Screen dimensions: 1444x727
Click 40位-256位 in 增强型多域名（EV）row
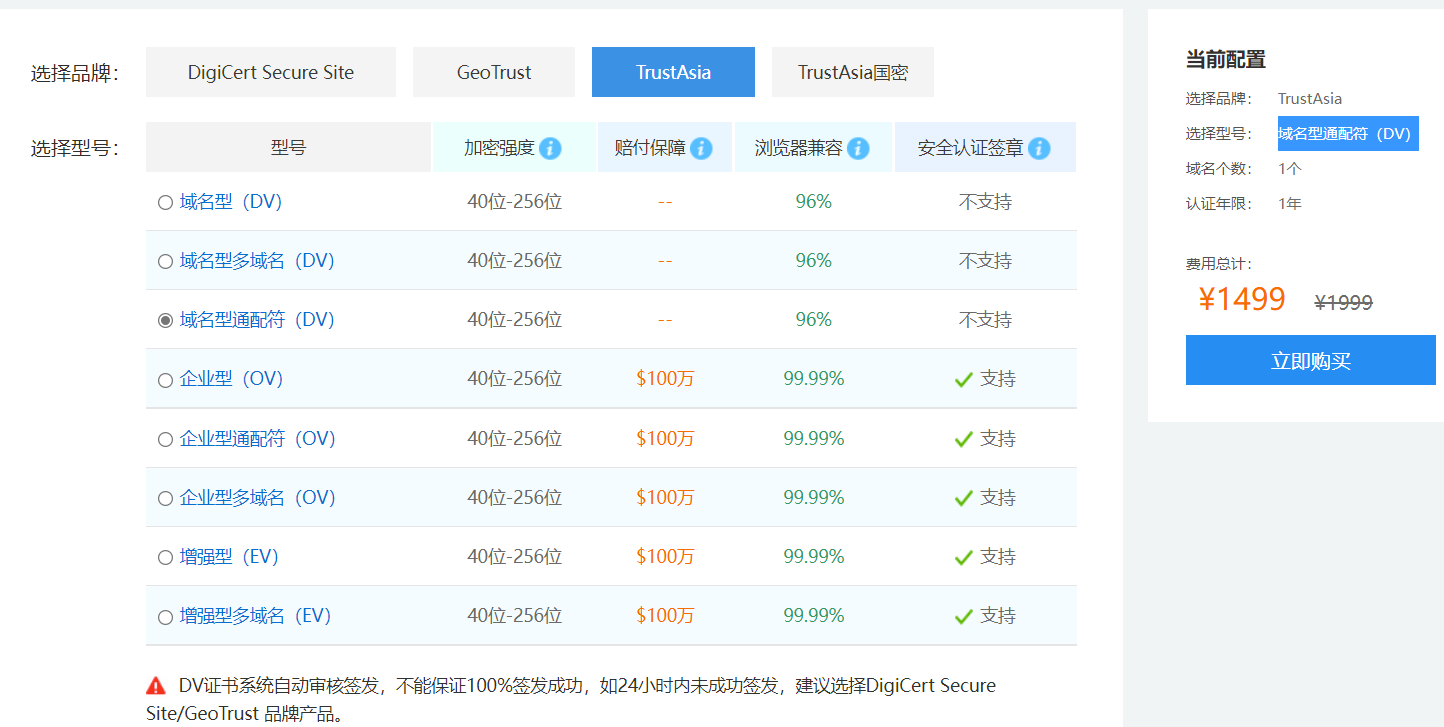515,615
